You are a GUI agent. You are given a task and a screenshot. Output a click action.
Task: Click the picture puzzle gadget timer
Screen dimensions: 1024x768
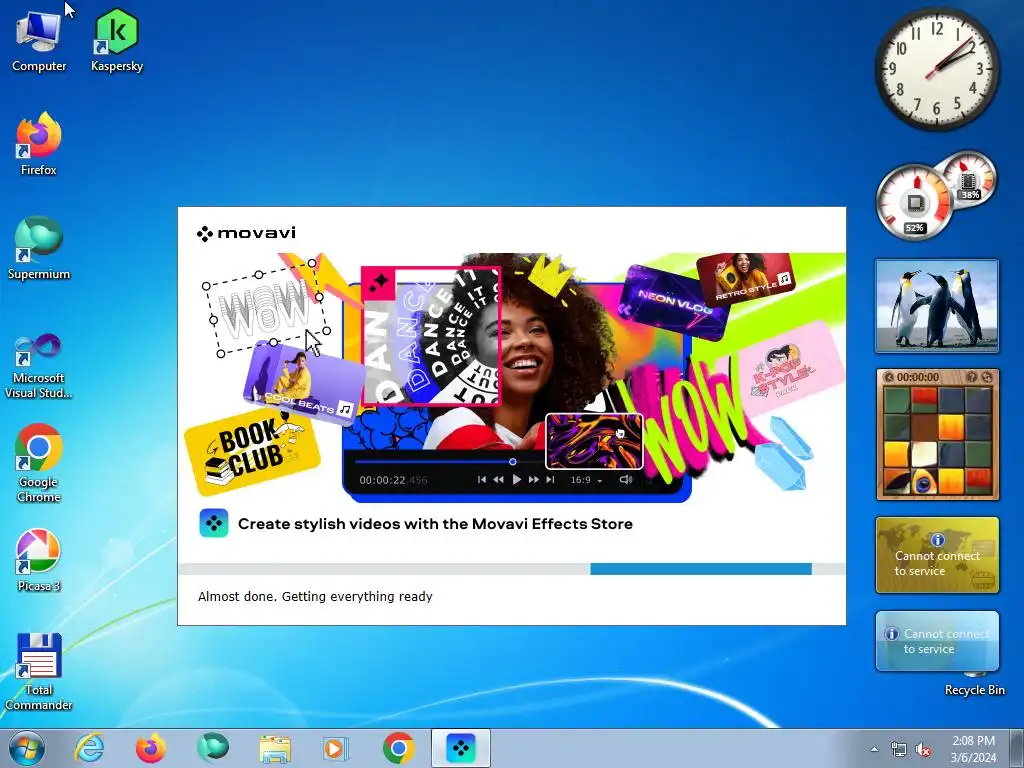coord(918,377)
